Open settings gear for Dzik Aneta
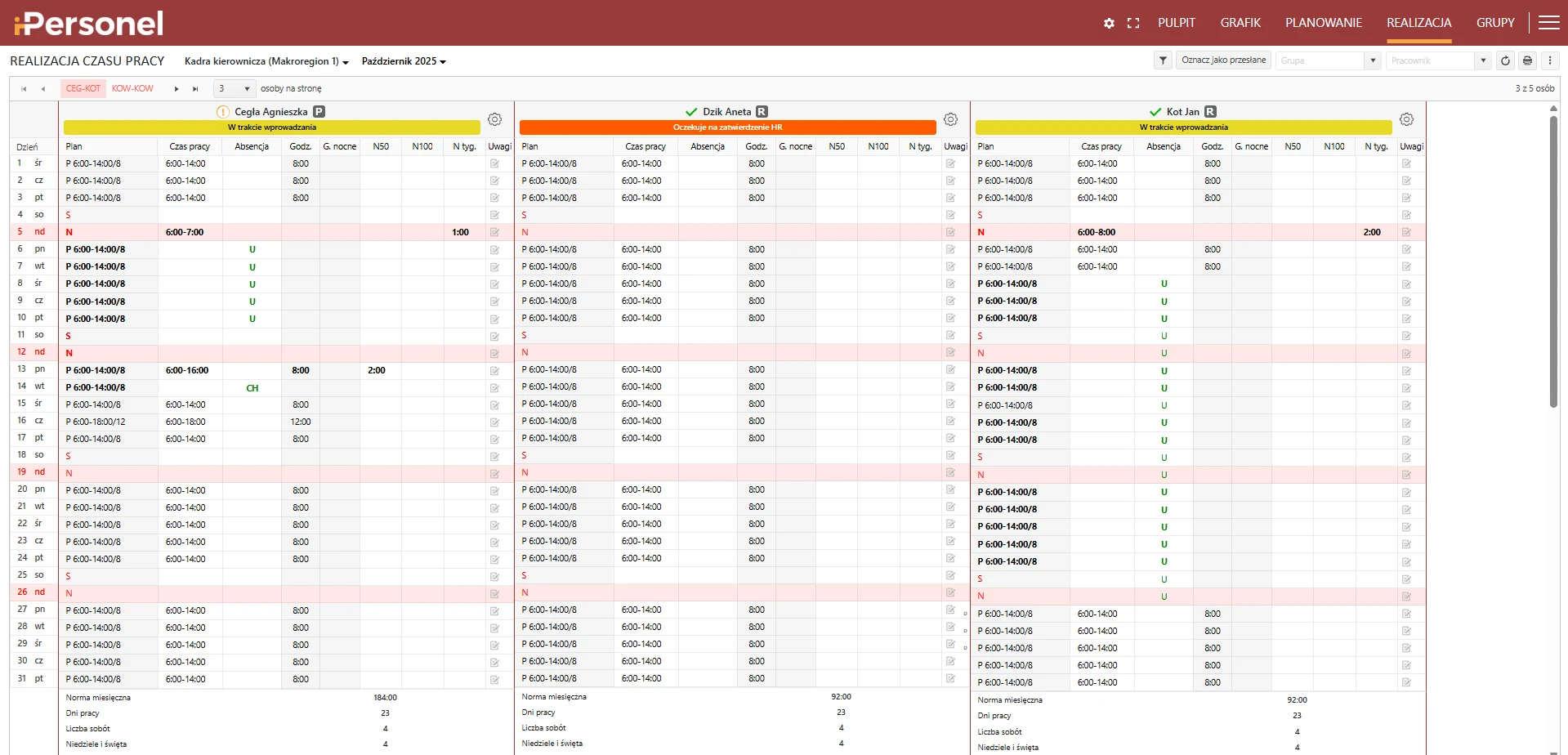Image resolution: width=1568 pixels, height=755 pixels. click(950, 119)
